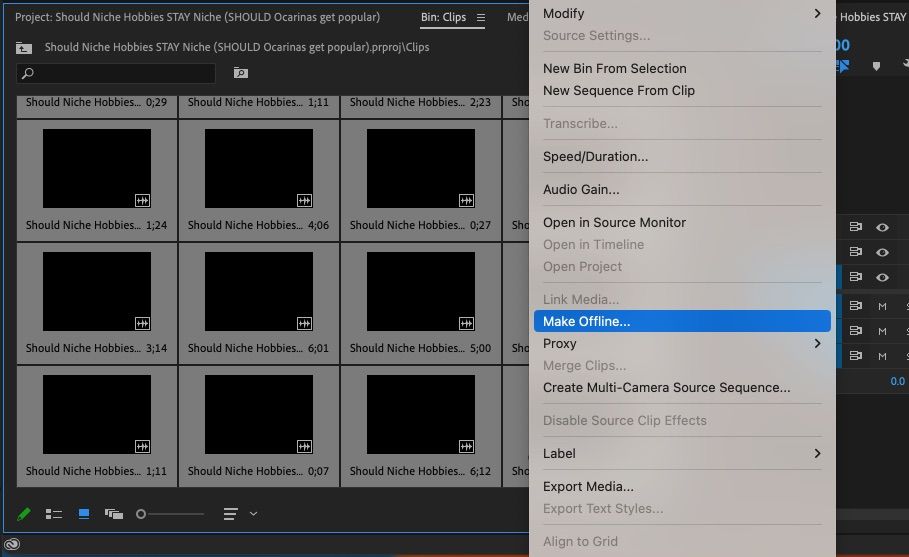
Task: Expand the Proxy submenu arrow
Action: click(x=817, y=344)
